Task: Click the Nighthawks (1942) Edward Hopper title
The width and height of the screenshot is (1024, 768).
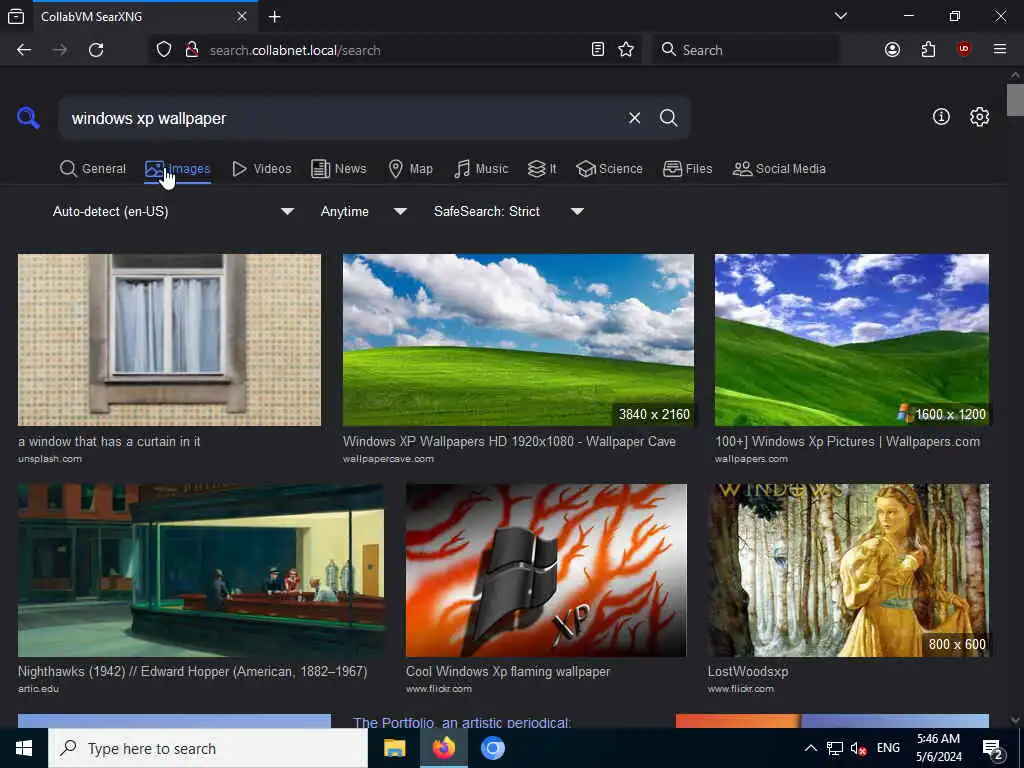Action: pyautogui.click(x=192, y=671)
